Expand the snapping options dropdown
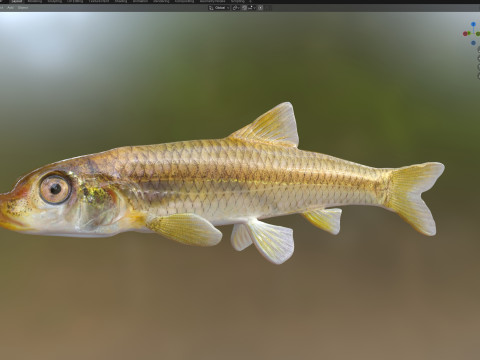480x360 pixels. [x=252, y=8]
